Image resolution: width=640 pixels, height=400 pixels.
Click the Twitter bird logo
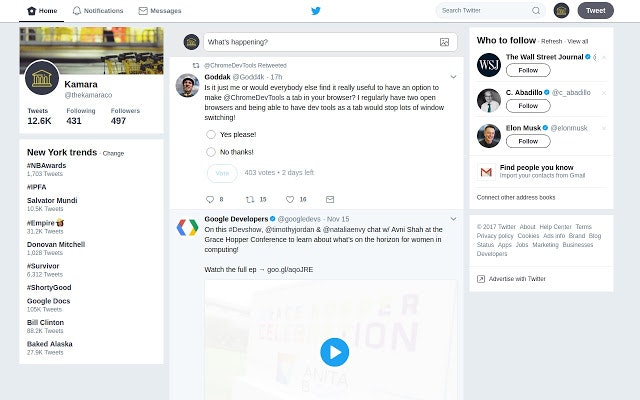(x=316, y=11)
